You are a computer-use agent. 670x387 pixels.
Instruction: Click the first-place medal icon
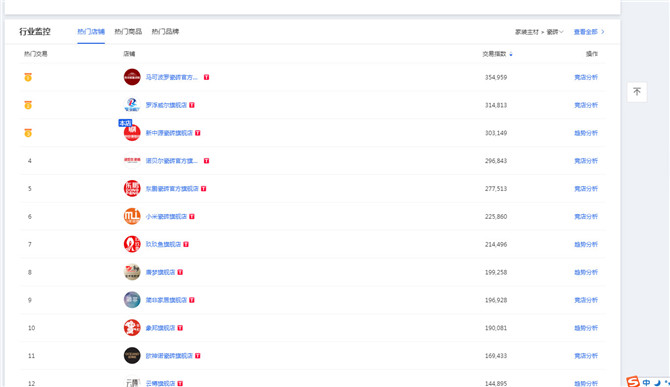(x=28, y=77)
